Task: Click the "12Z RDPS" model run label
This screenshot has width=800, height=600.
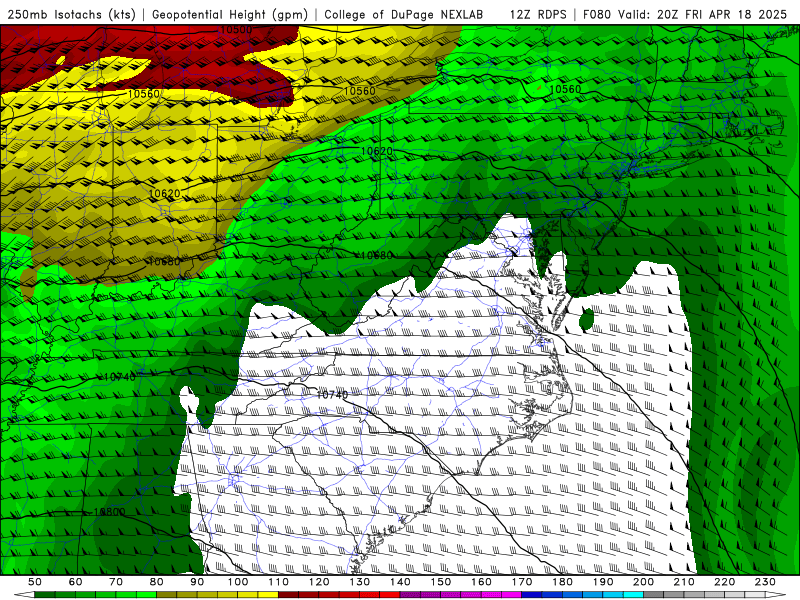Action: pos(538,14)
